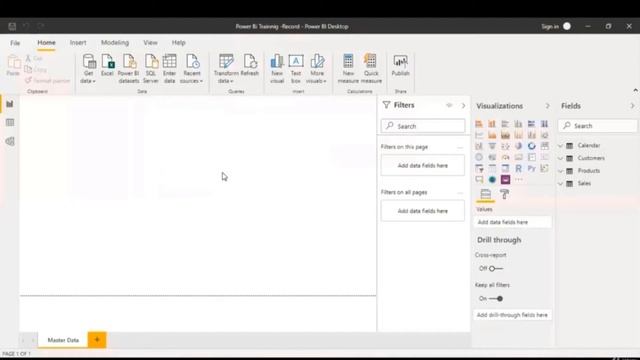Select the area chart visual
This screenshot has height=360, width=640.
coord(492,135)
